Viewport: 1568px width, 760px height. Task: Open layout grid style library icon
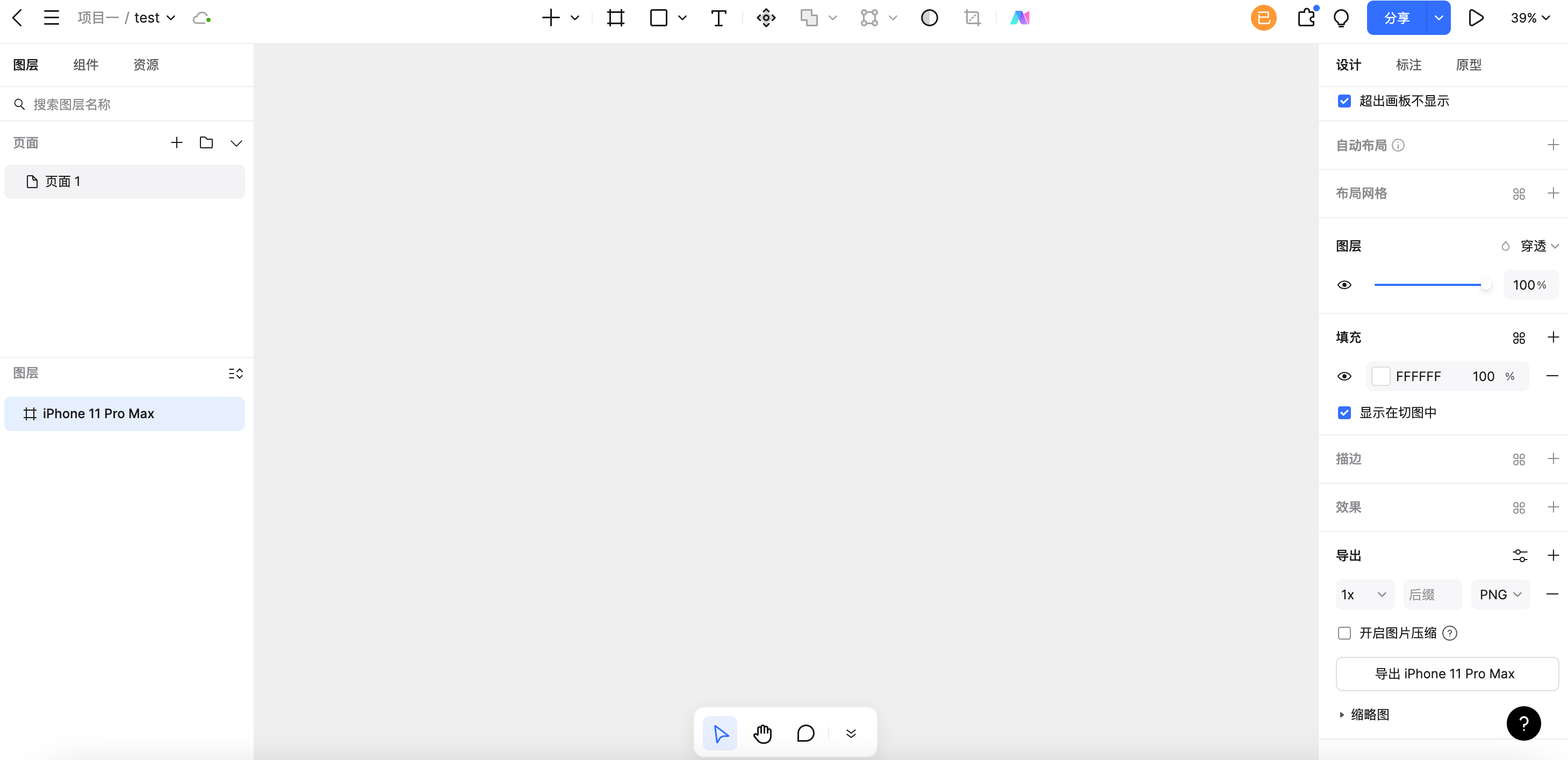(1519, 193)
